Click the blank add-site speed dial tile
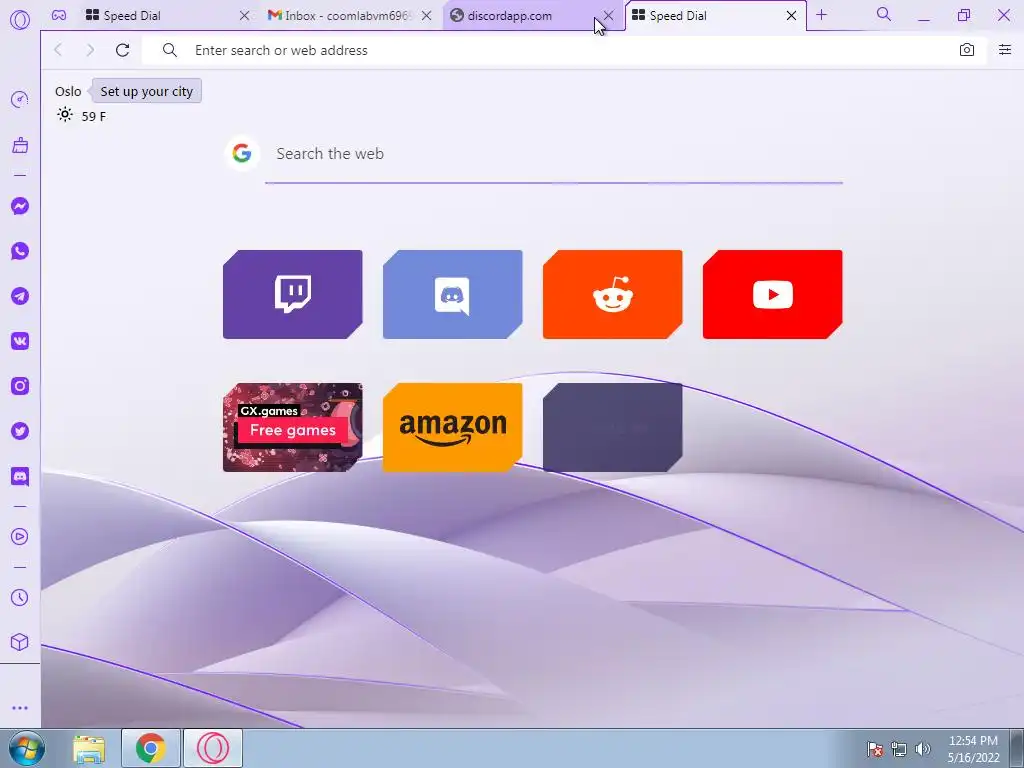 [613, 428]
